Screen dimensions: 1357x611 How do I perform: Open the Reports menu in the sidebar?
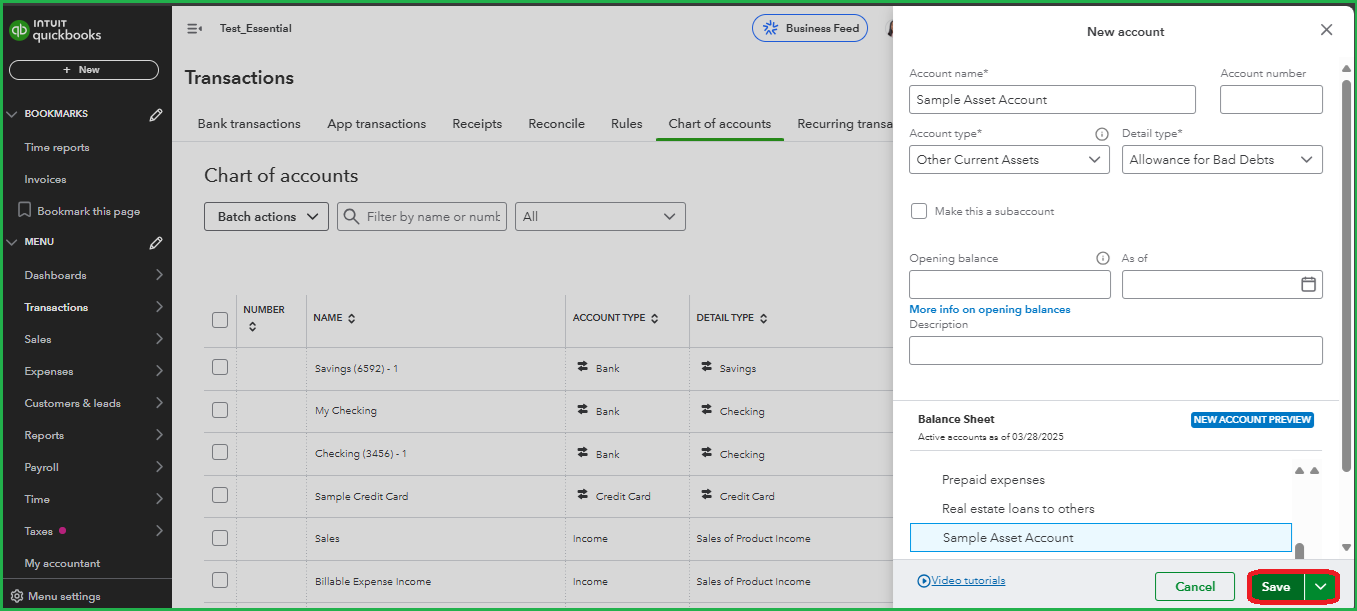[43, 435]
